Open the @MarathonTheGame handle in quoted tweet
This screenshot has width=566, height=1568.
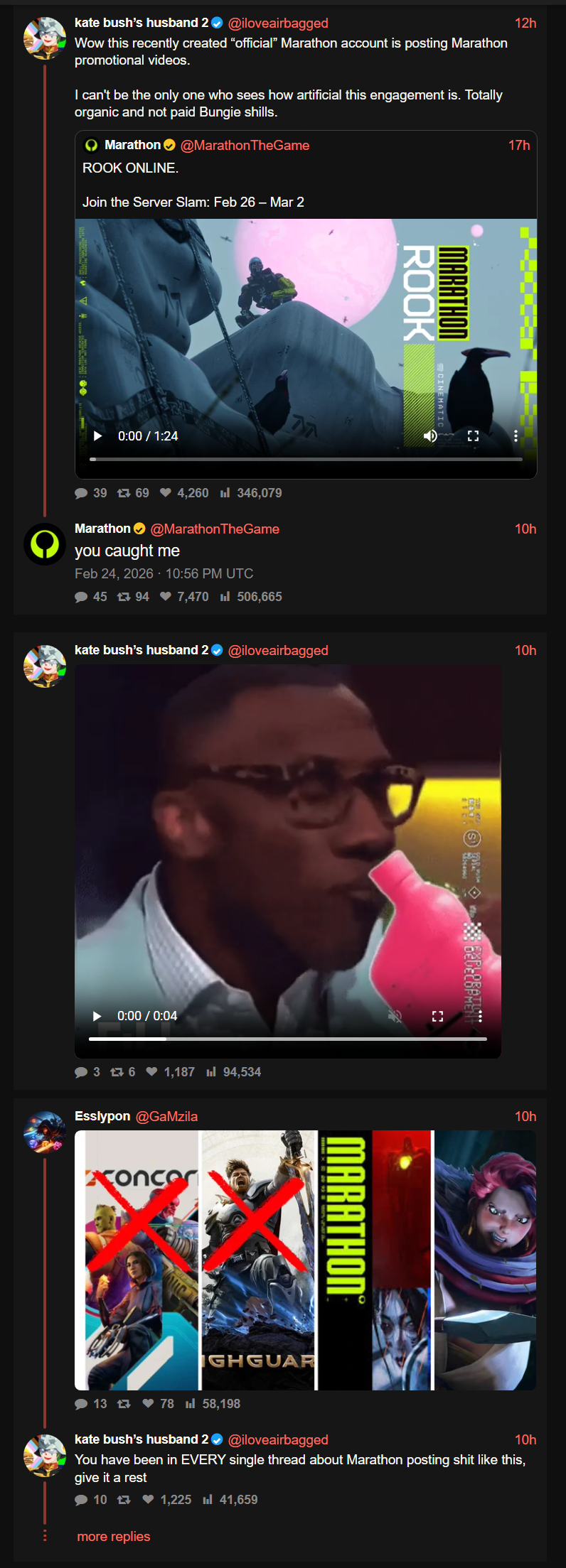click(245, 146)
